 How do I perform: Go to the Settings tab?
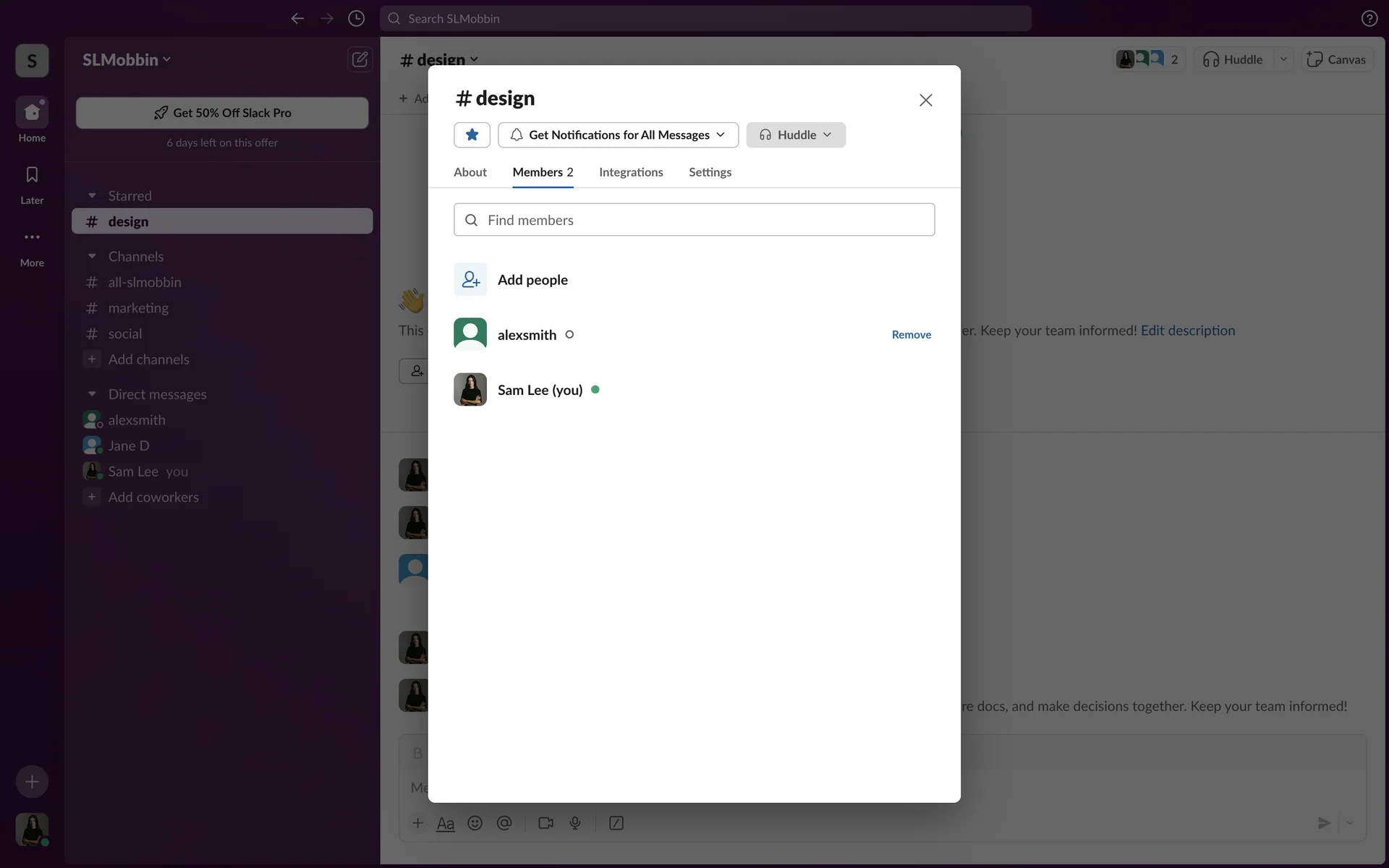709,172
